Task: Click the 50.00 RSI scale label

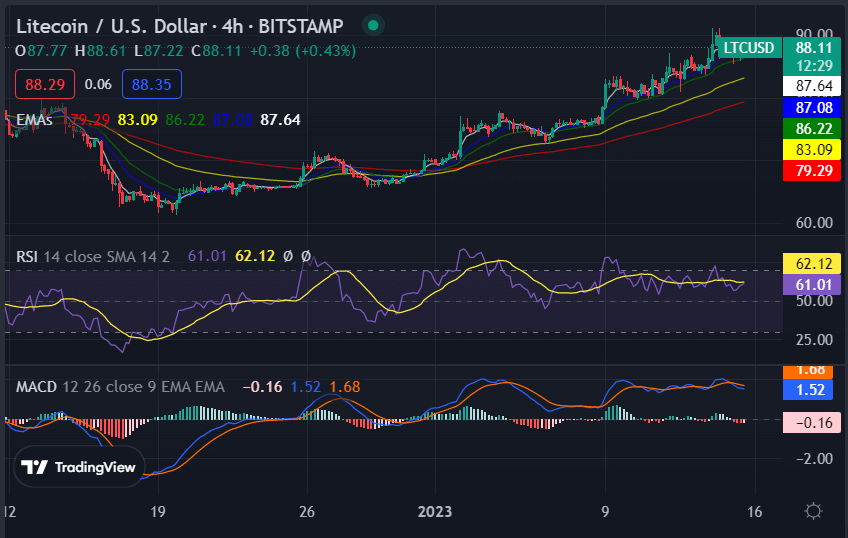Action: pos(814,301)
